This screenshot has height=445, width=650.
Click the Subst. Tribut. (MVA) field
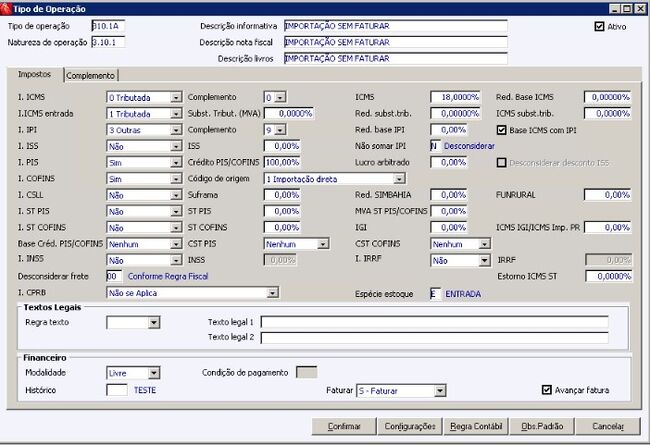point(289,114)
